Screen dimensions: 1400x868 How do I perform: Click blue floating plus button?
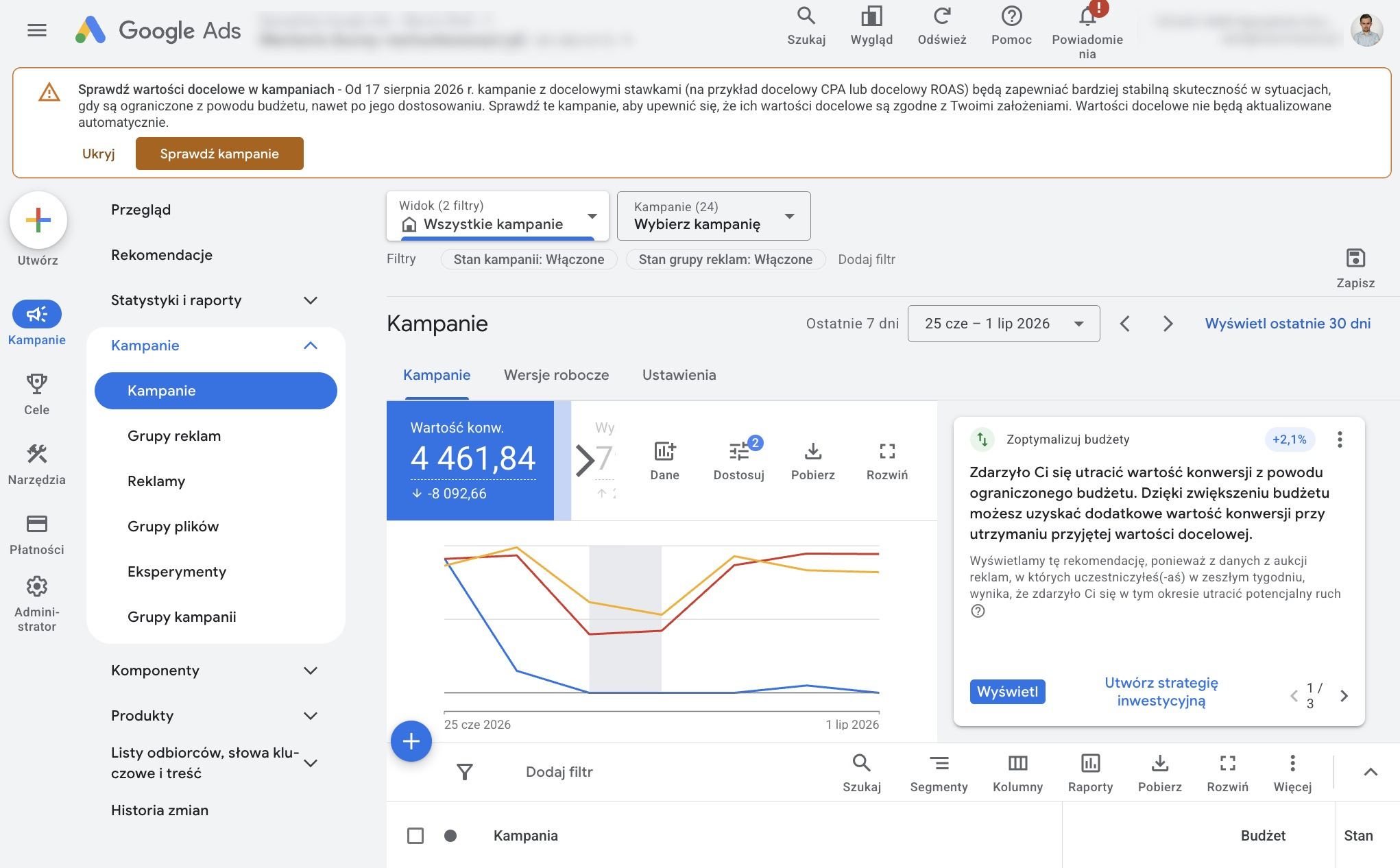click(411, 741)
